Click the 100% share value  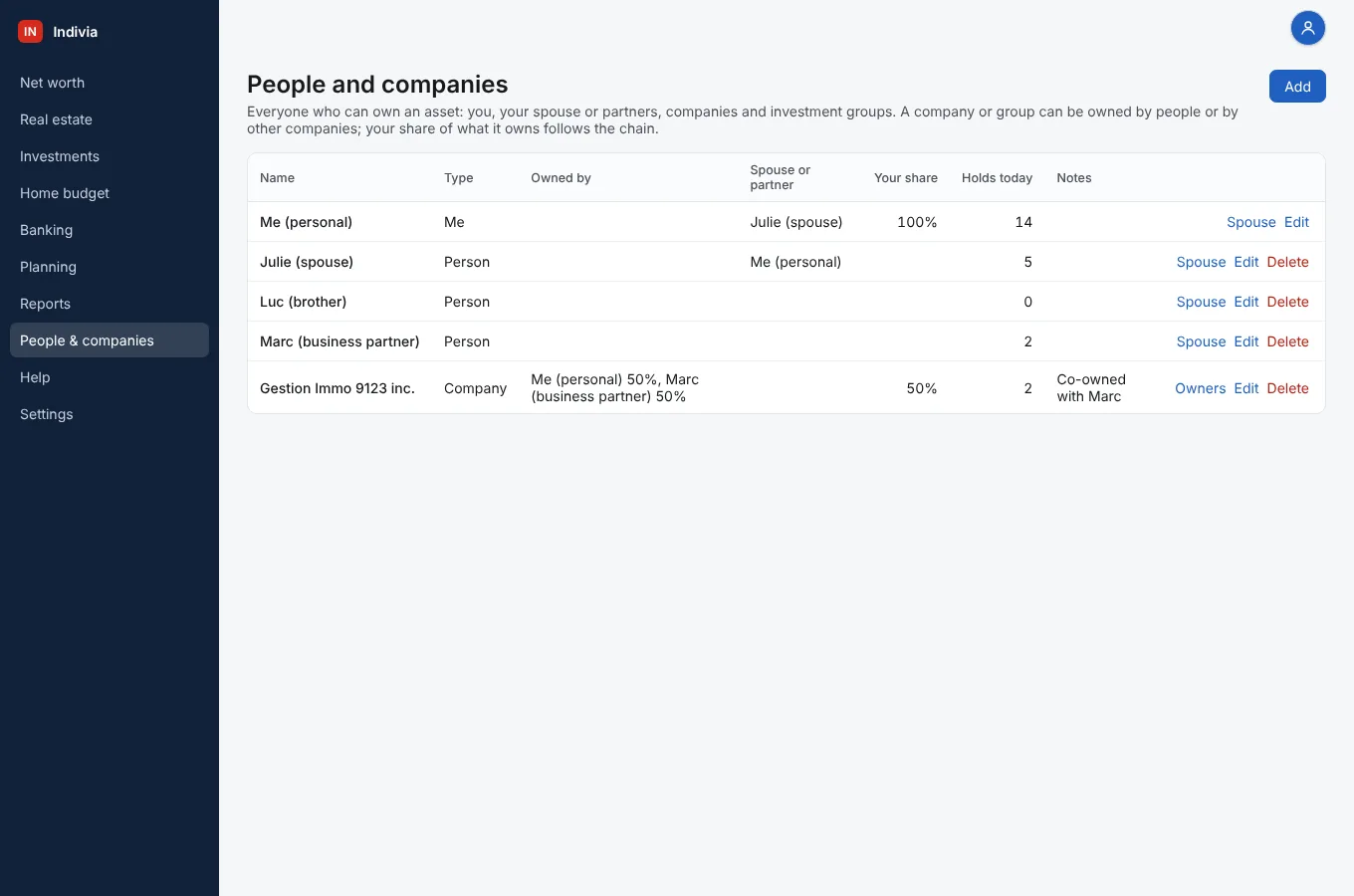917,222
